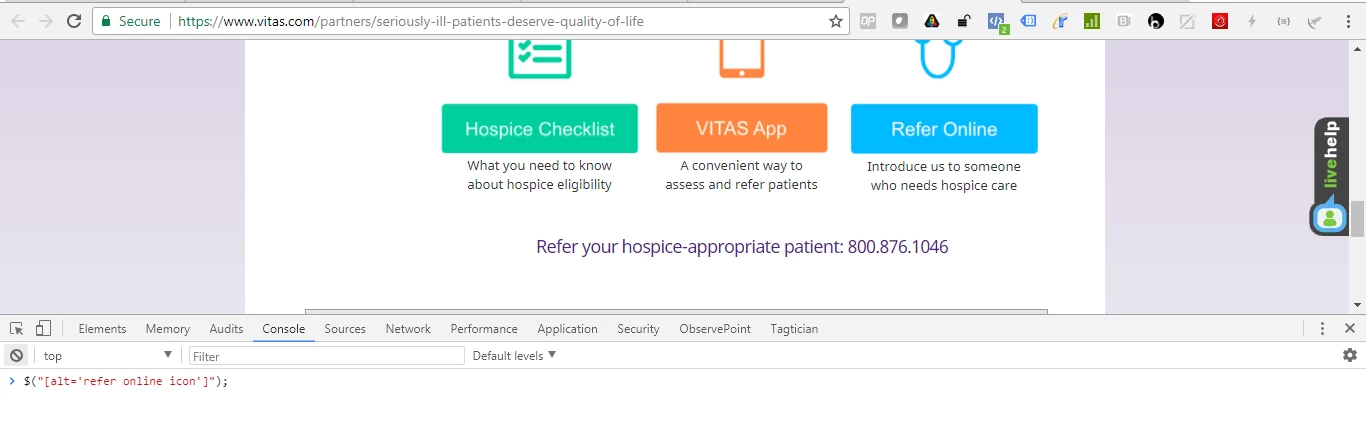
Task: Click the blue R with orange swoosh extension
Action: coord(1060,20)
